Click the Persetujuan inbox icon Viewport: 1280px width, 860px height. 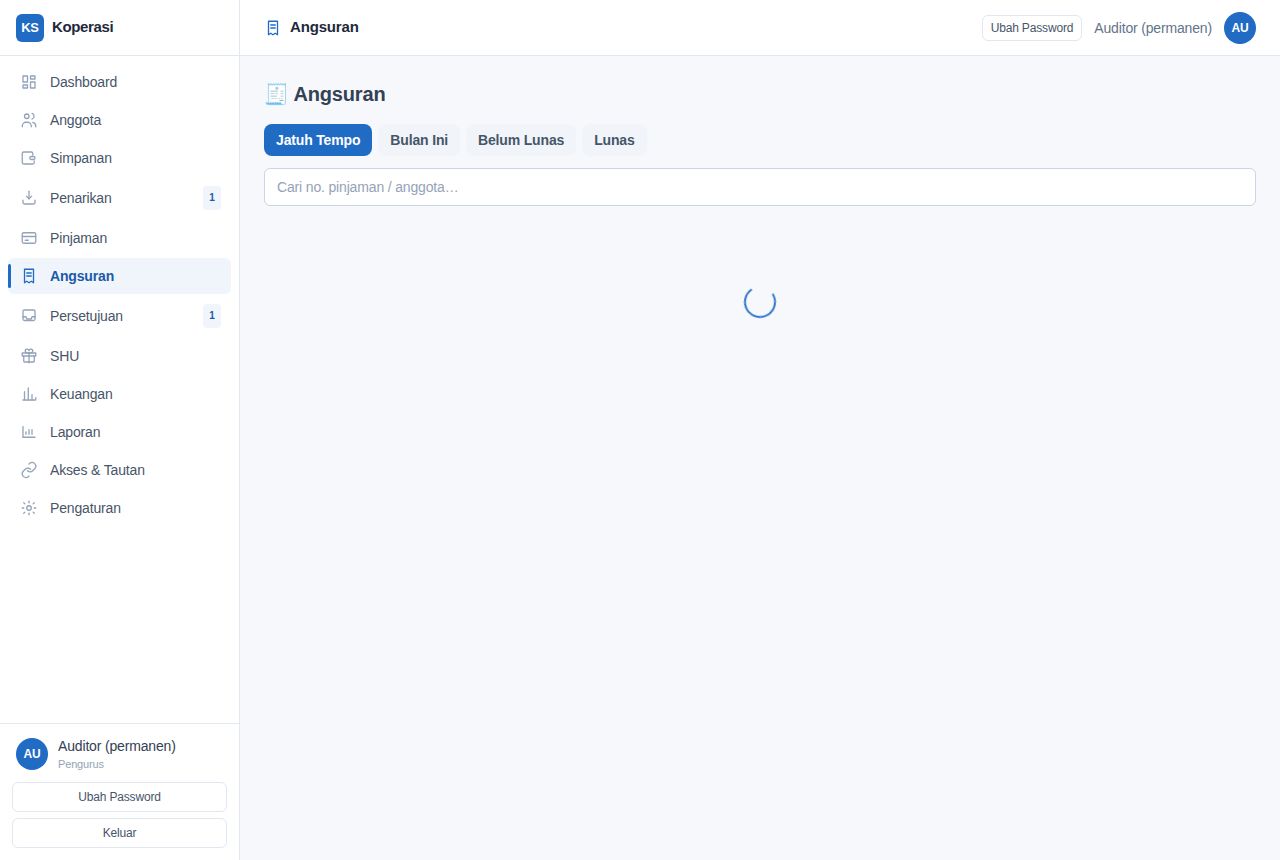point(29,316)
